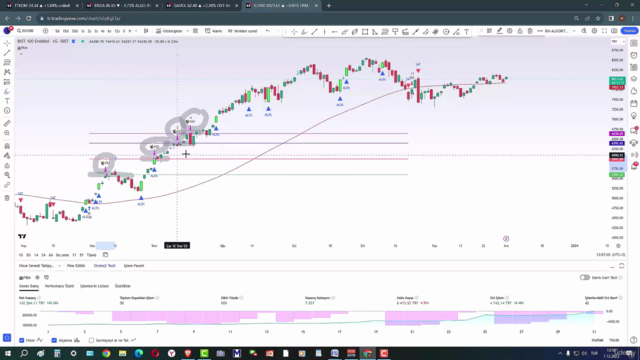The height and width of the screenshot is (360, 640).
Task: Select the text tool in left sidebar
Action: click(x=7, y=101)
